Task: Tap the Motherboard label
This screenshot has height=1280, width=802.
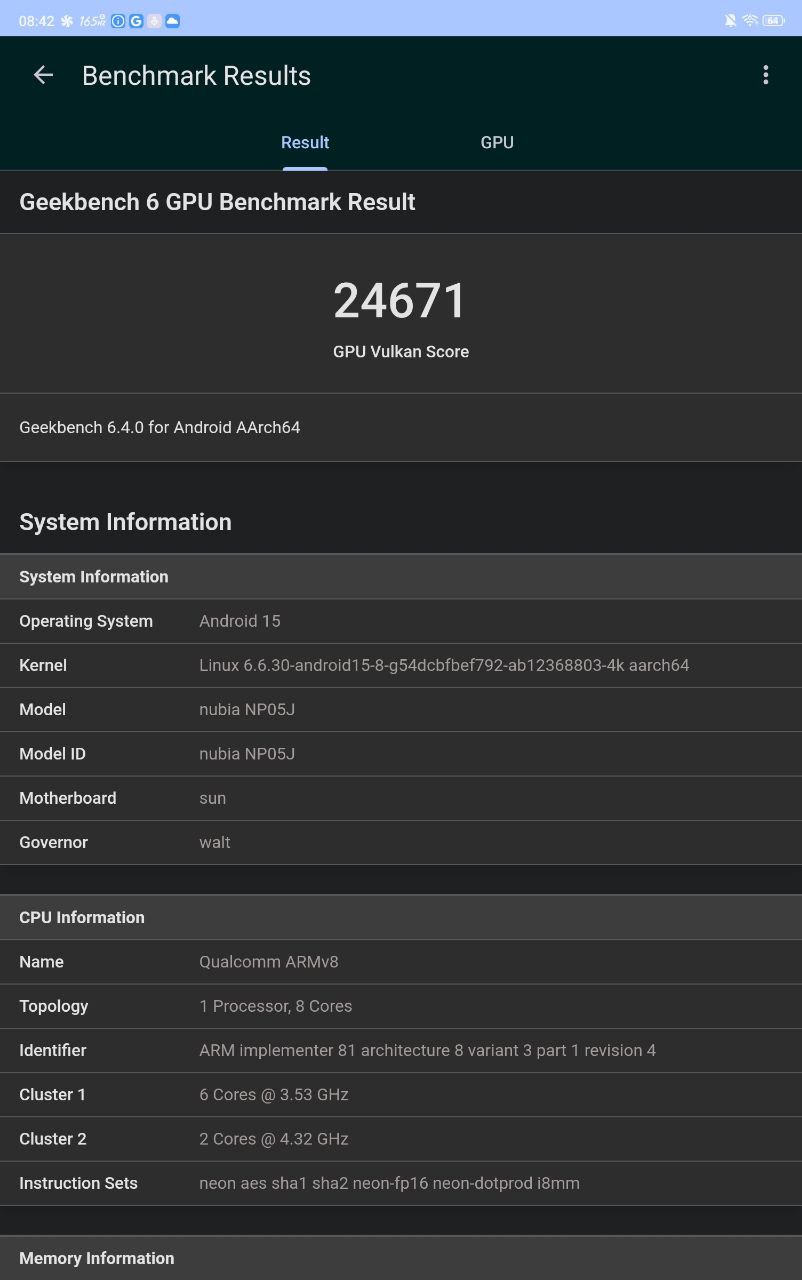Action: click(68, 798)
